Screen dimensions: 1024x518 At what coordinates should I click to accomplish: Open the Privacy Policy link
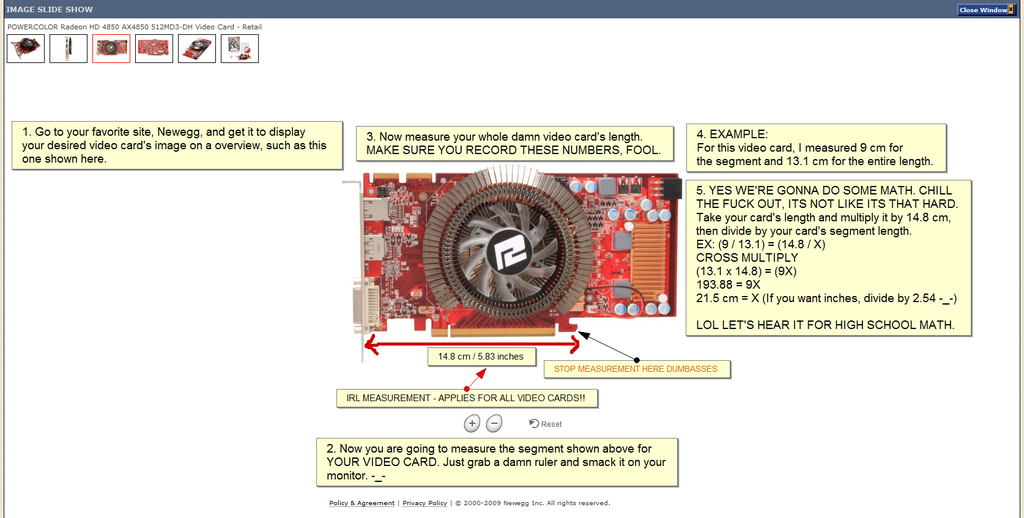(x=424, y=503)
